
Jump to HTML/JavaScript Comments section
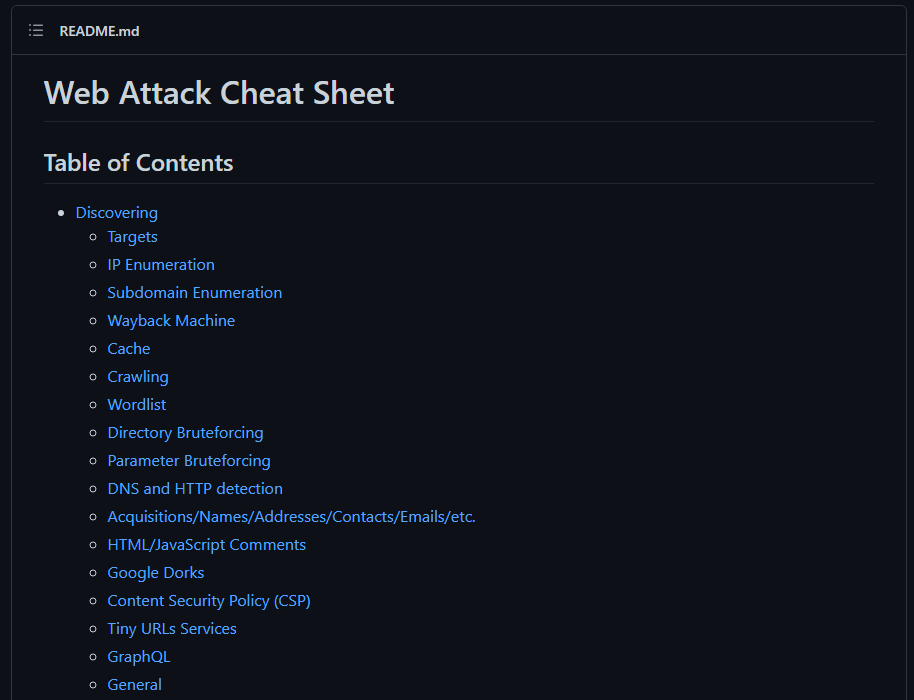[206, 545]
